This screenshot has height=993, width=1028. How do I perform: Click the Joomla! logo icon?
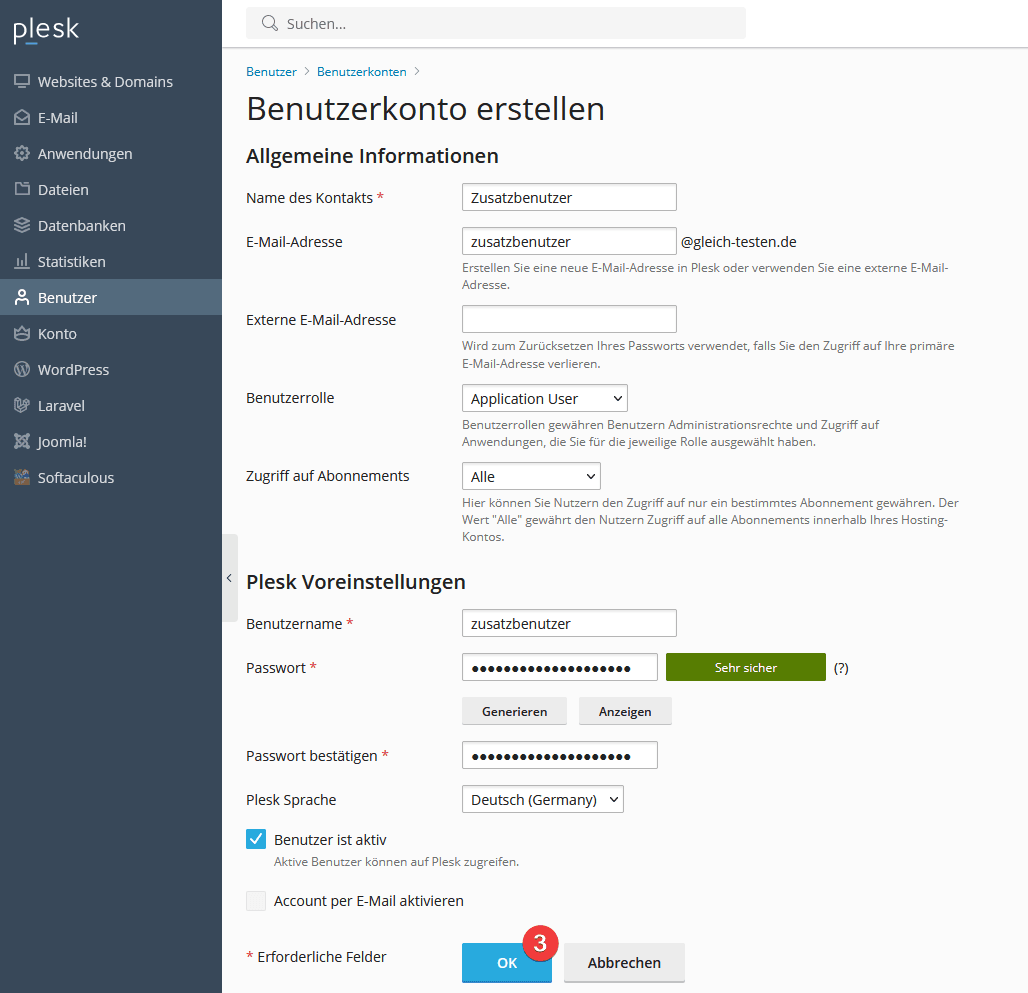click(x=21, y=442)
